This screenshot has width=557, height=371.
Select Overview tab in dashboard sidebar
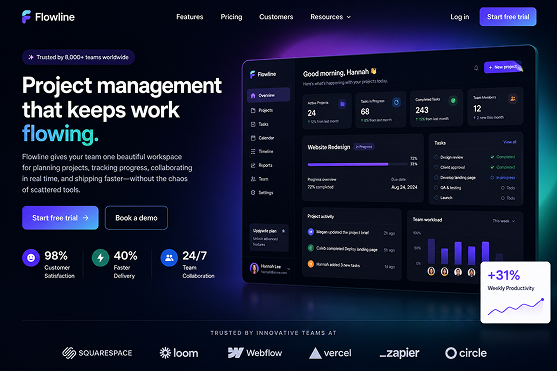[x=268, y=95]
